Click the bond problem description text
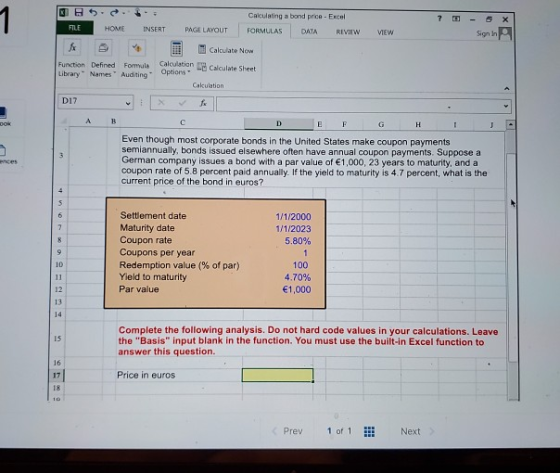 304,160
